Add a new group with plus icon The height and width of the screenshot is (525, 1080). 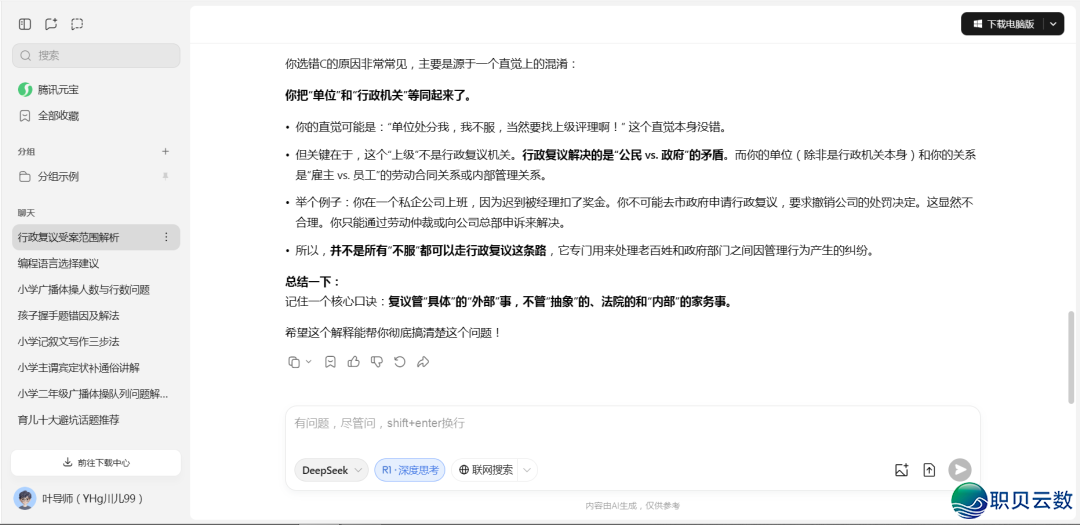pyautogui.click(x=165, y=152)
